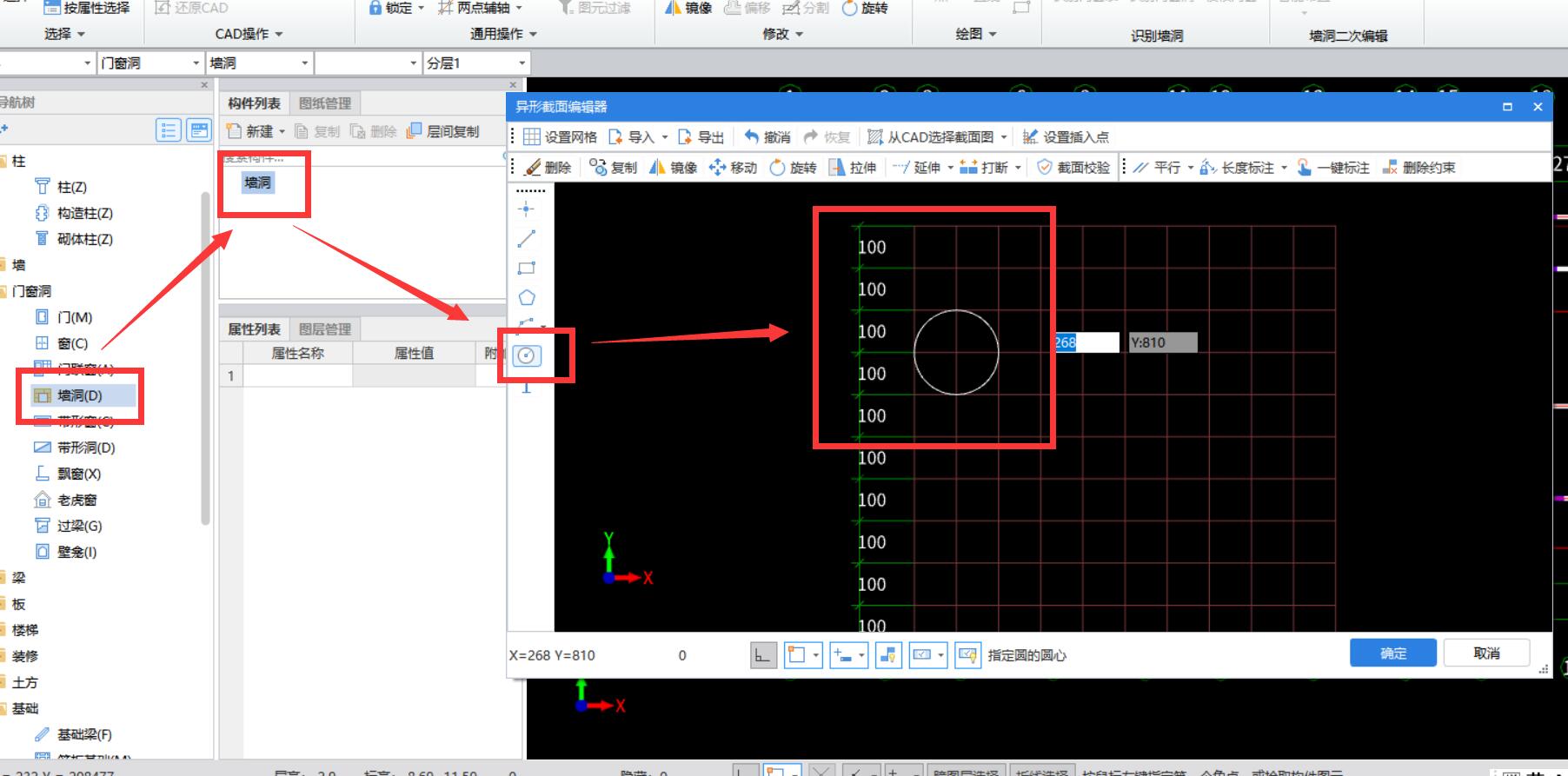1568x776 pixels.
Task: Click 复制 copy tool in editor toolbar
Action: point(613,167)
